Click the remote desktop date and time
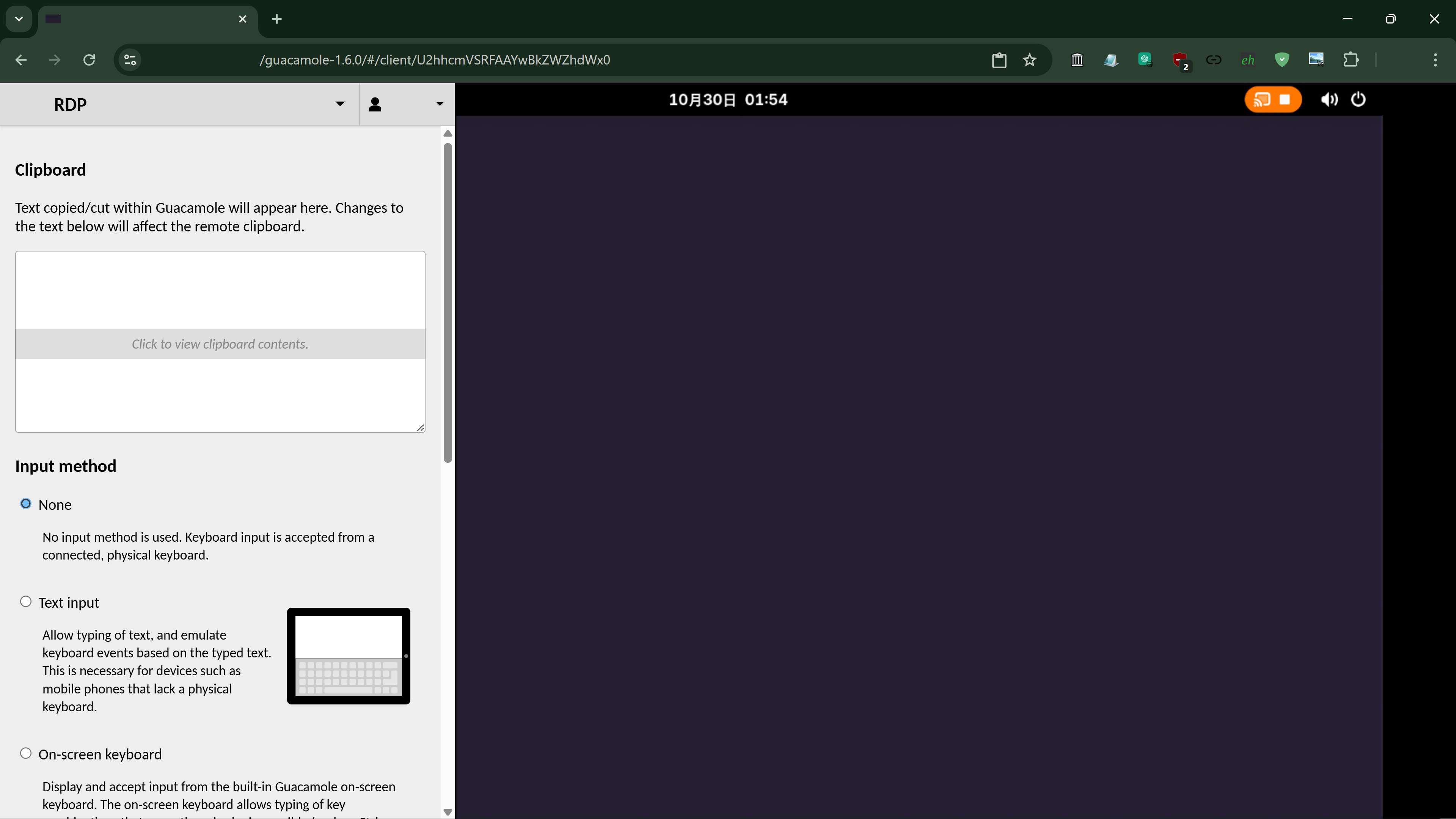Image resolution: width=1456 pixels, height=819 pixels. (x=728, y=99)
